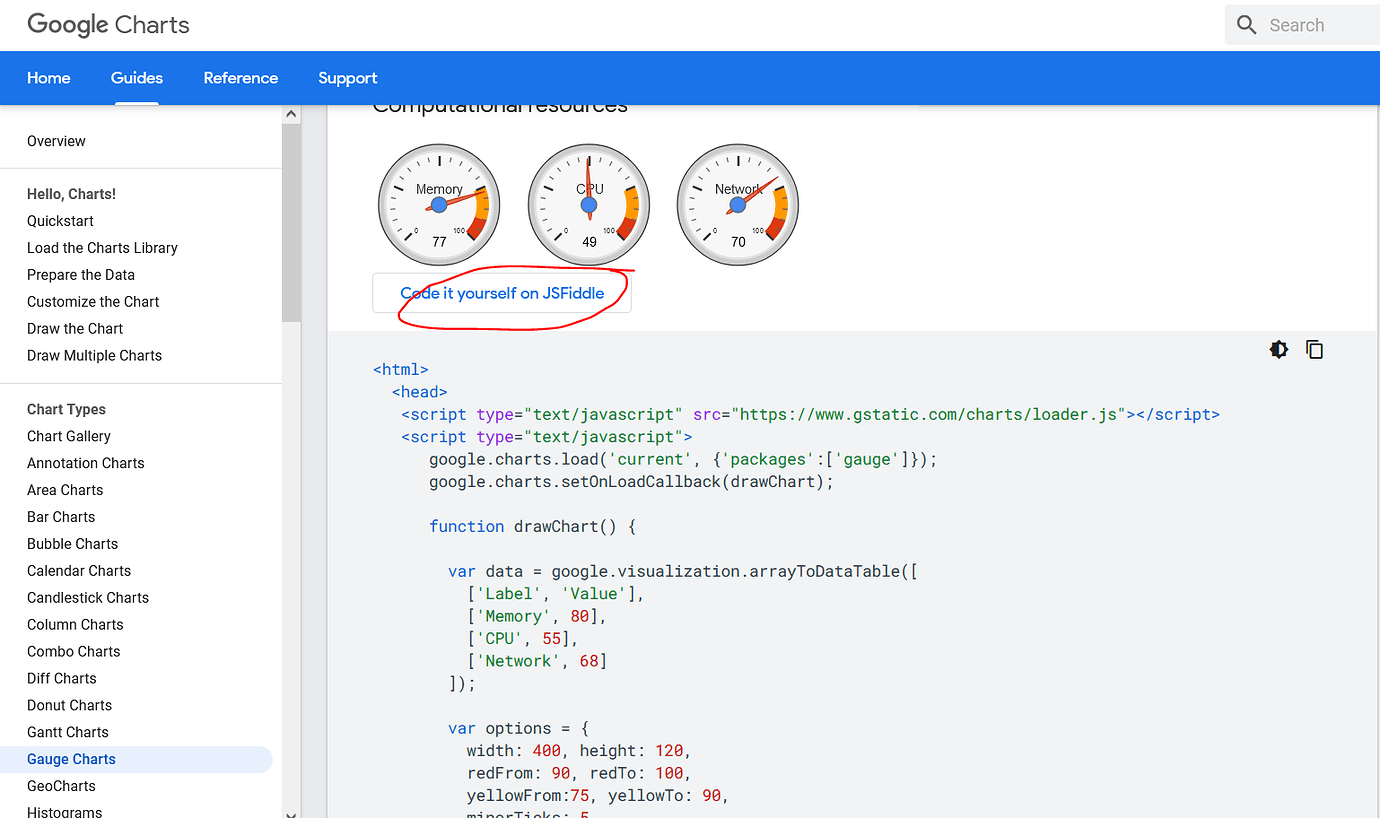Copy the code sample icon
The image size is (1380, 818).
click(x=1314, y=349)
